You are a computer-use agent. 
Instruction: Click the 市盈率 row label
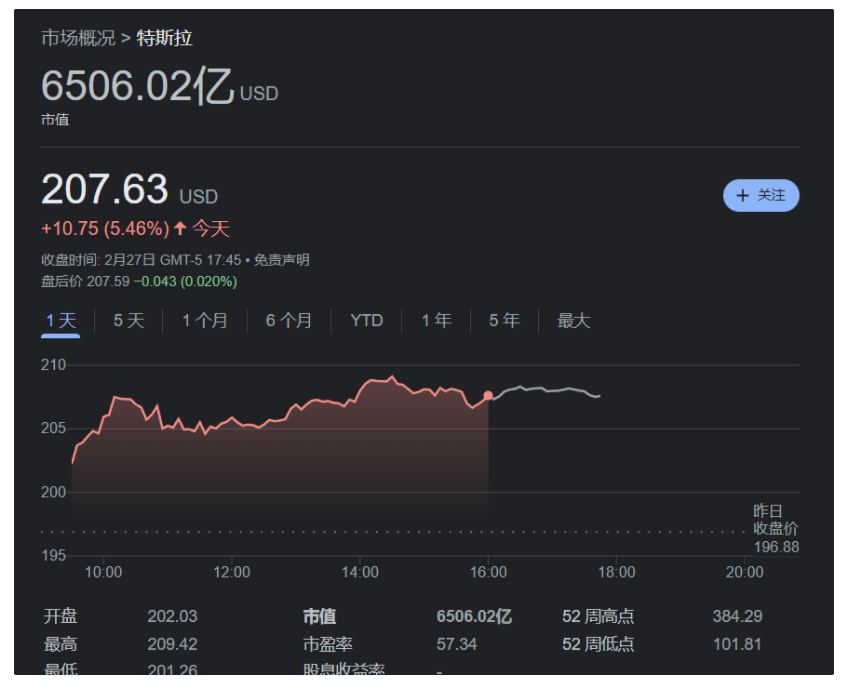pyautogui.click(x=328, y=644)
